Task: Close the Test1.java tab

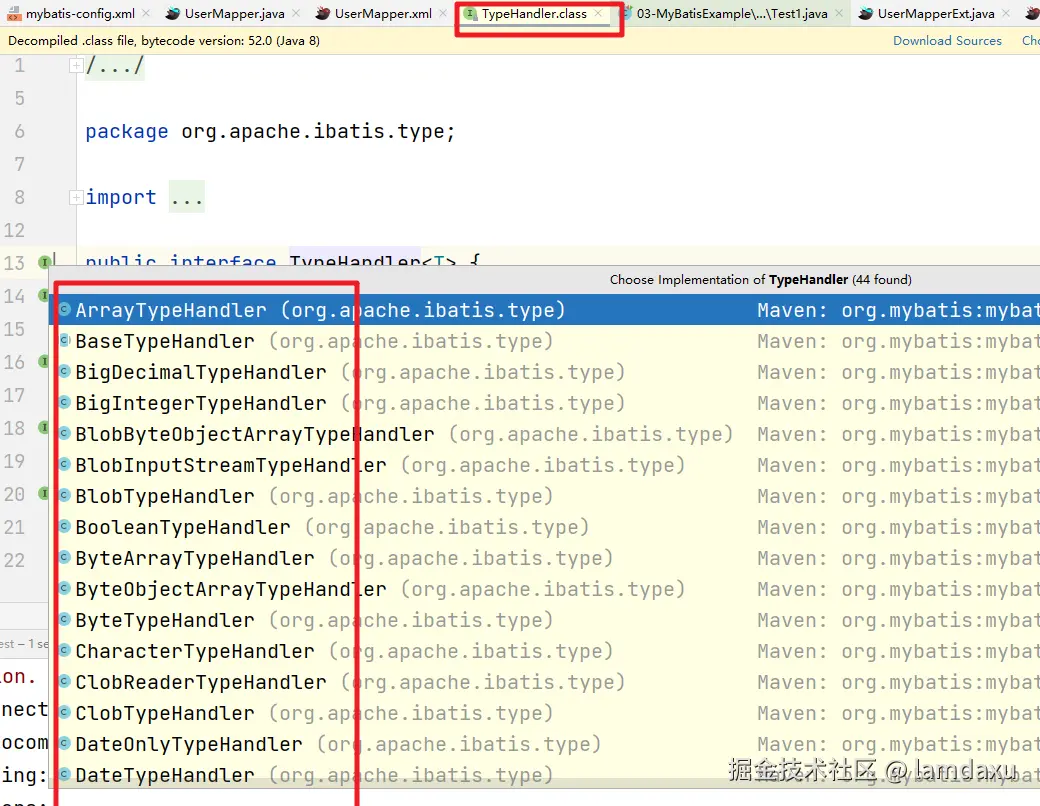Action: tap(839, 13)
